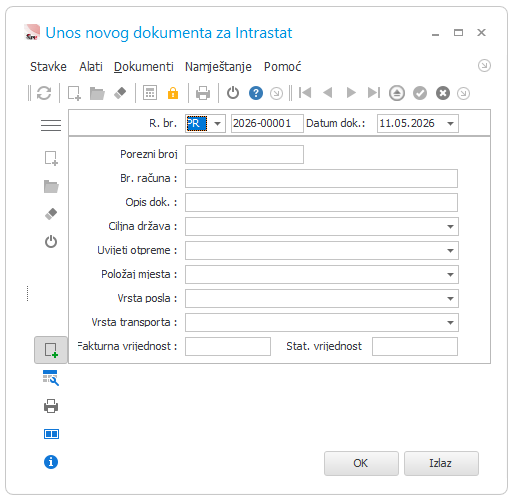Click the blue two-column layout icon

point(51,434)
